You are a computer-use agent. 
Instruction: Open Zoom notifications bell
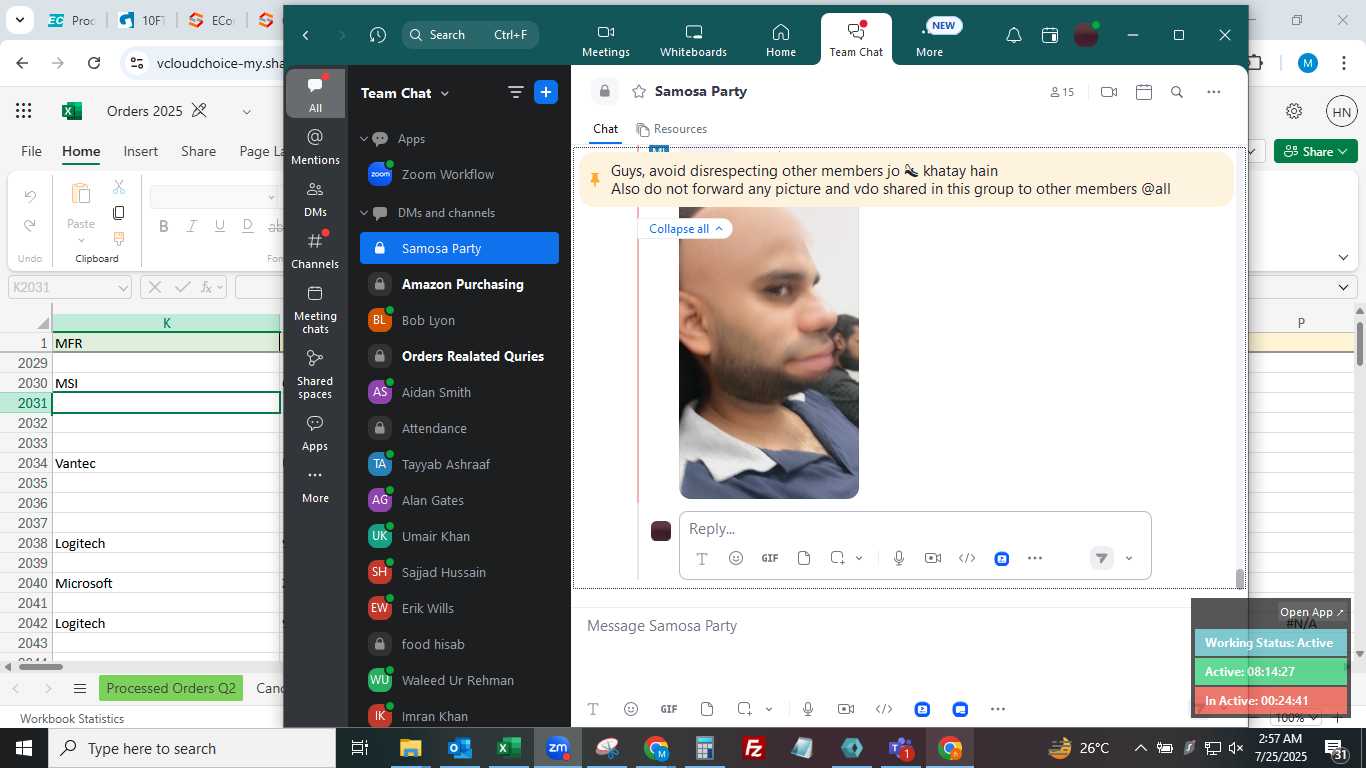point(1013,35)
